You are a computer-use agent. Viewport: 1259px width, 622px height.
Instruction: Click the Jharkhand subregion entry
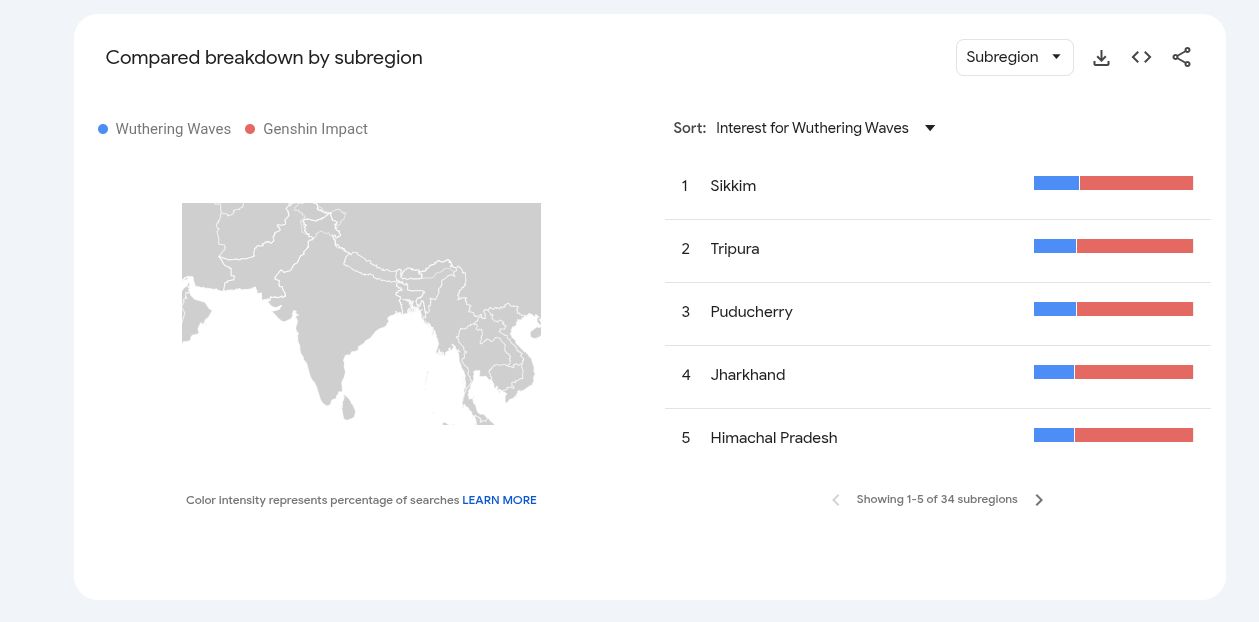pyautogui.click(x=747, y=375)
